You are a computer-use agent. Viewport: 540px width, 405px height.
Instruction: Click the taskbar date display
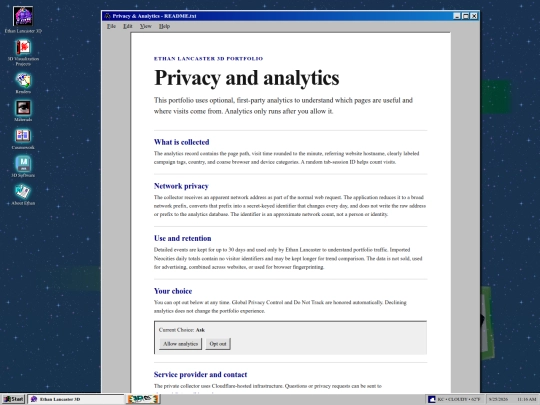pyautogui.click(x=498, y=399)
